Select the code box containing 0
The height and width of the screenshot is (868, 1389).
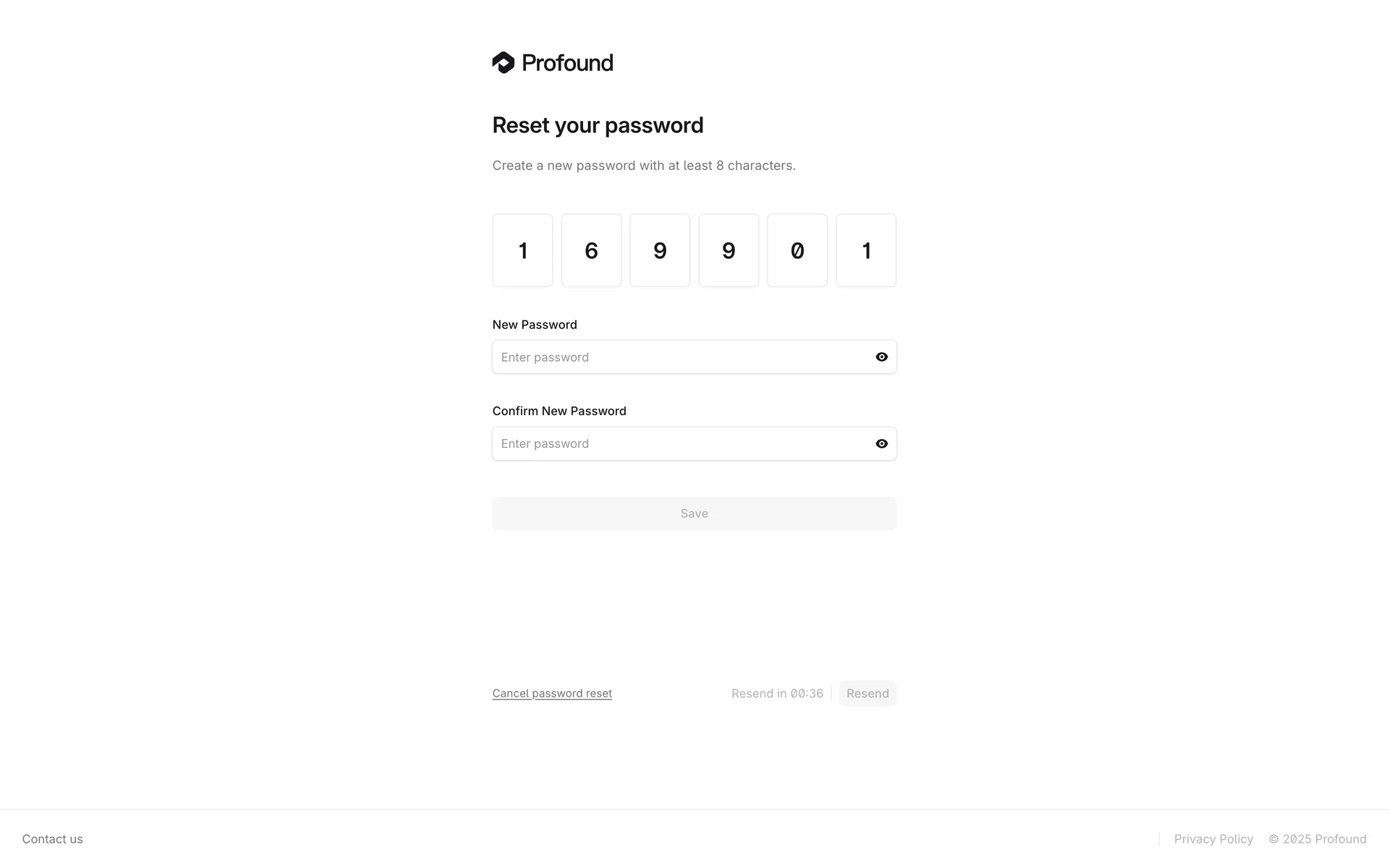797,250
